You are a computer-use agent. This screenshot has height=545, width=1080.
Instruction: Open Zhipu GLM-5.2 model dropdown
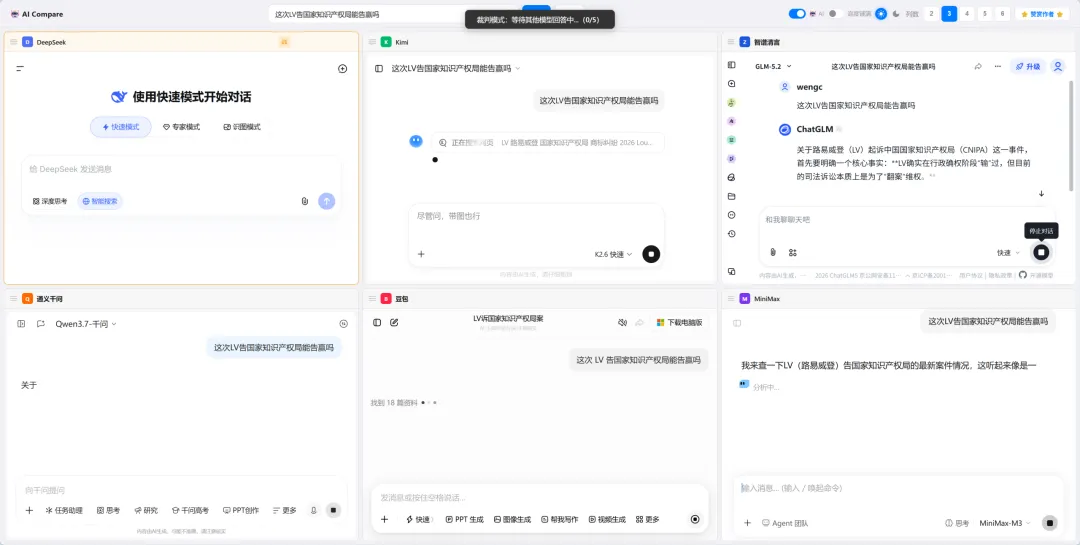coord(773,66)
